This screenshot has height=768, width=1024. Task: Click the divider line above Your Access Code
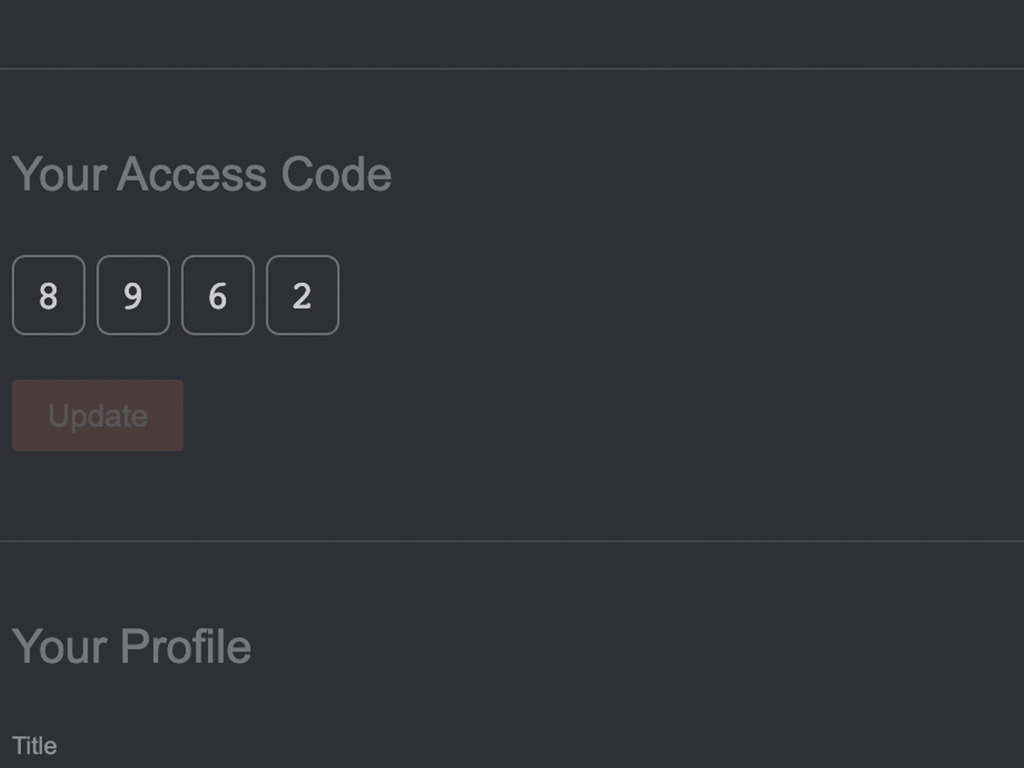(x=512, y=69)
